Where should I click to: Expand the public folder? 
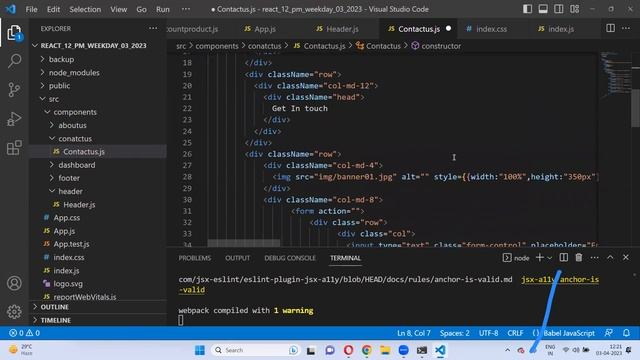59,86
